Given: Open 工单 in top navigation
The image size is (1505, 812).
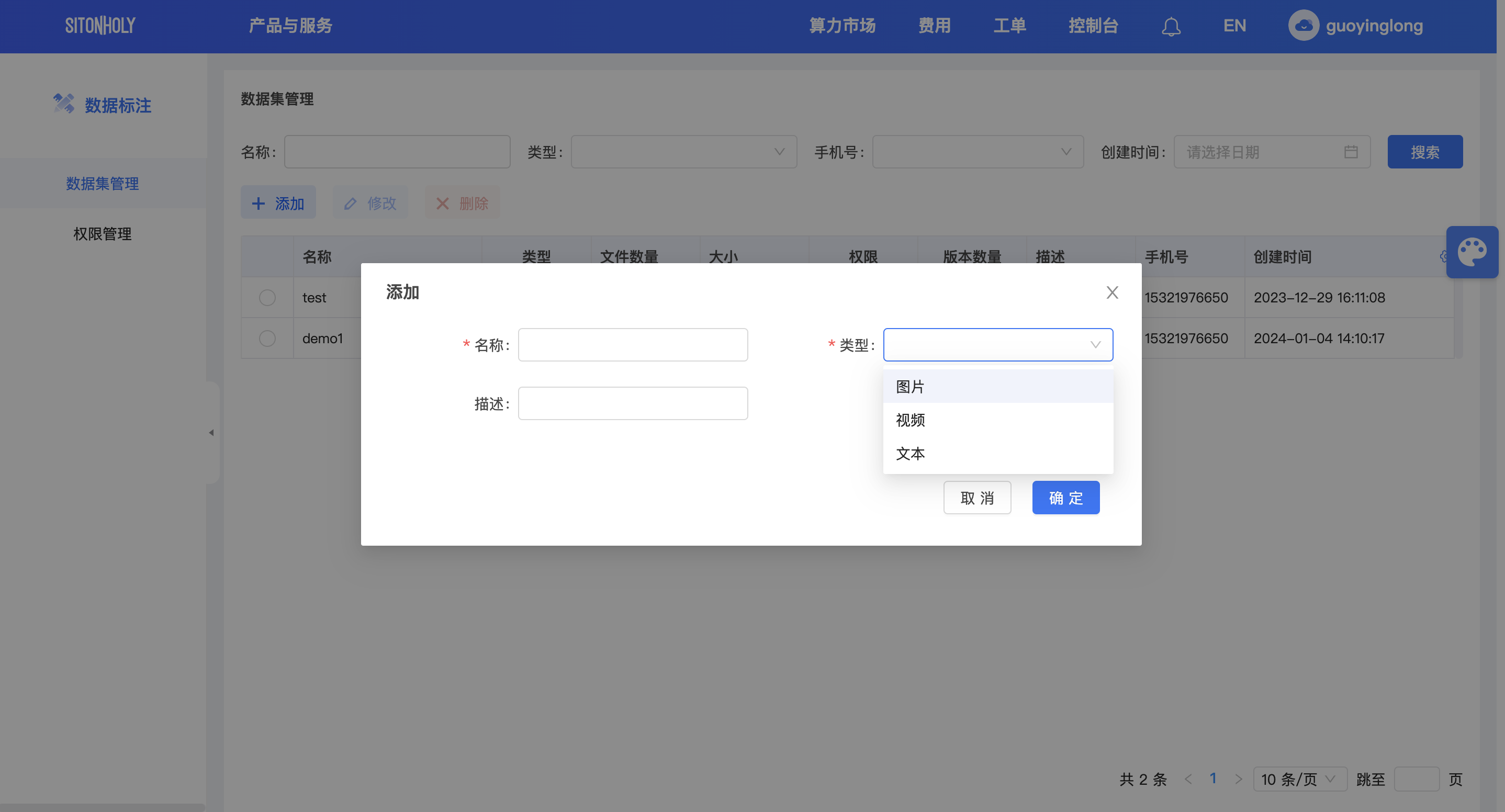Looking at the screenshot, I should coord(1009,26).
